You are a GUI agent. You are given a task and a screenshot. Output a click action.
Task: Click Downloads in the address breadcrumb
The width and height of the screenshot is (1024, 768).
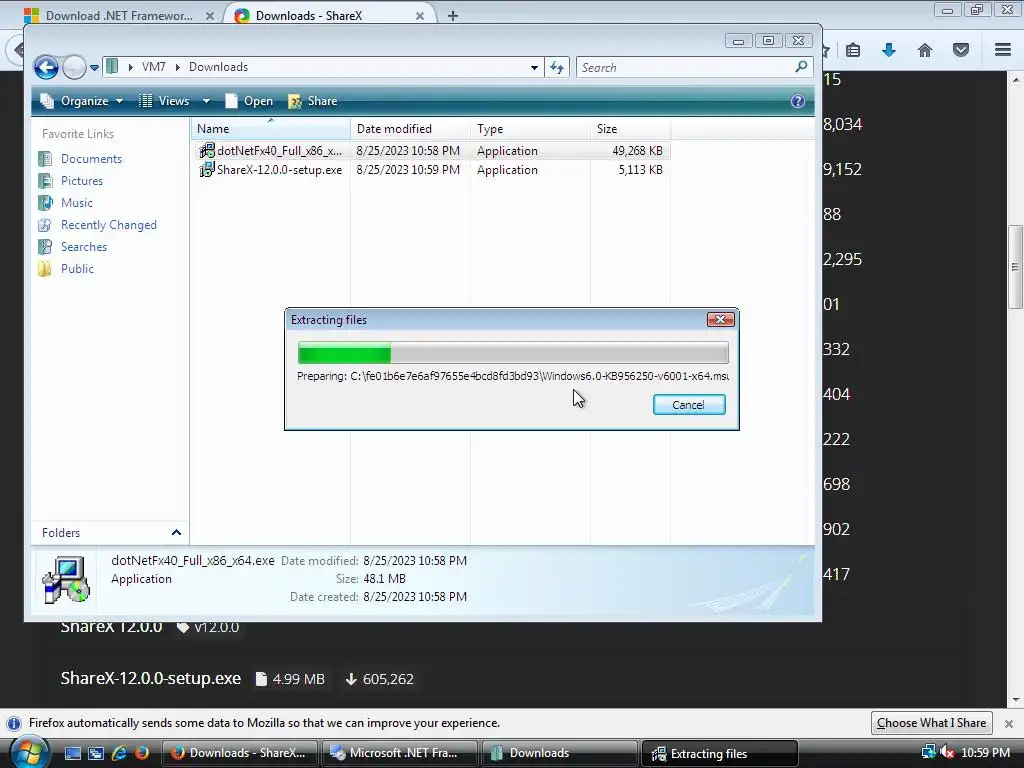click(218, 67)
